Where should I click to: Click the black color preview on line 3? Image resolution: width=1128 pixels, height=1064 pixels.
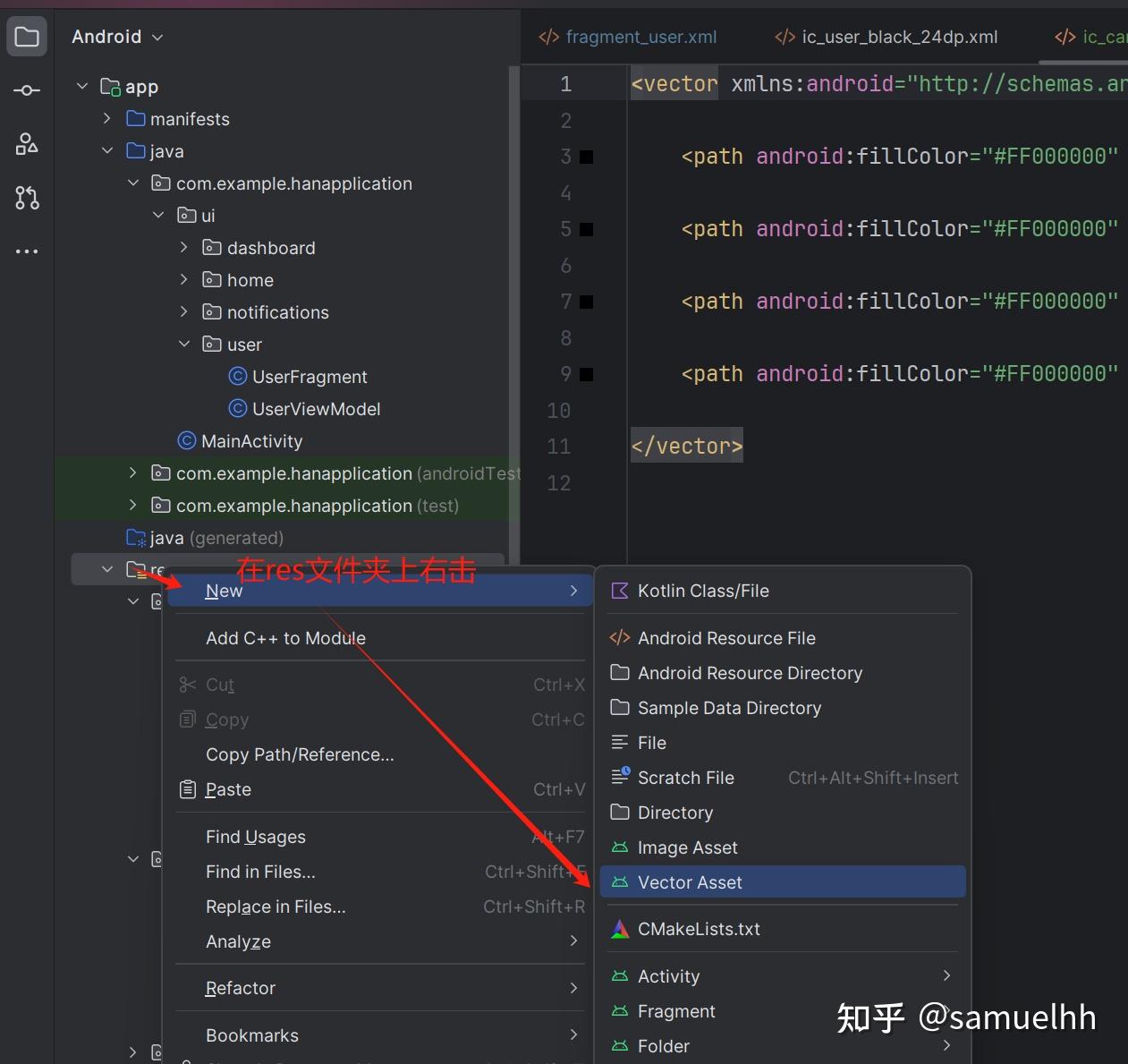[x=586, y=156]
